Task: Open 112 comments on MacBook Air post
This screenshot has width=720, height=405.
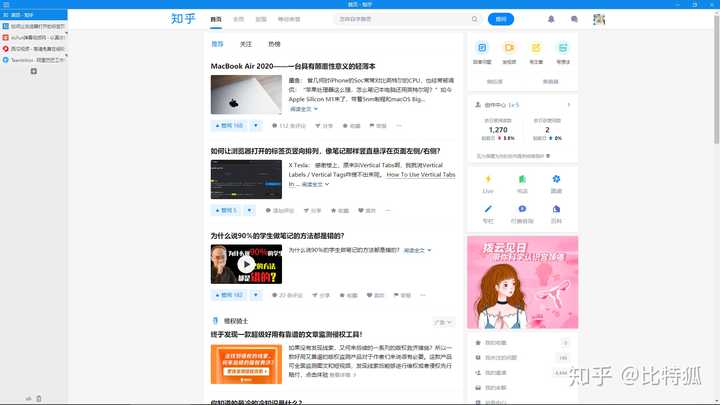Action: (288, 126)
